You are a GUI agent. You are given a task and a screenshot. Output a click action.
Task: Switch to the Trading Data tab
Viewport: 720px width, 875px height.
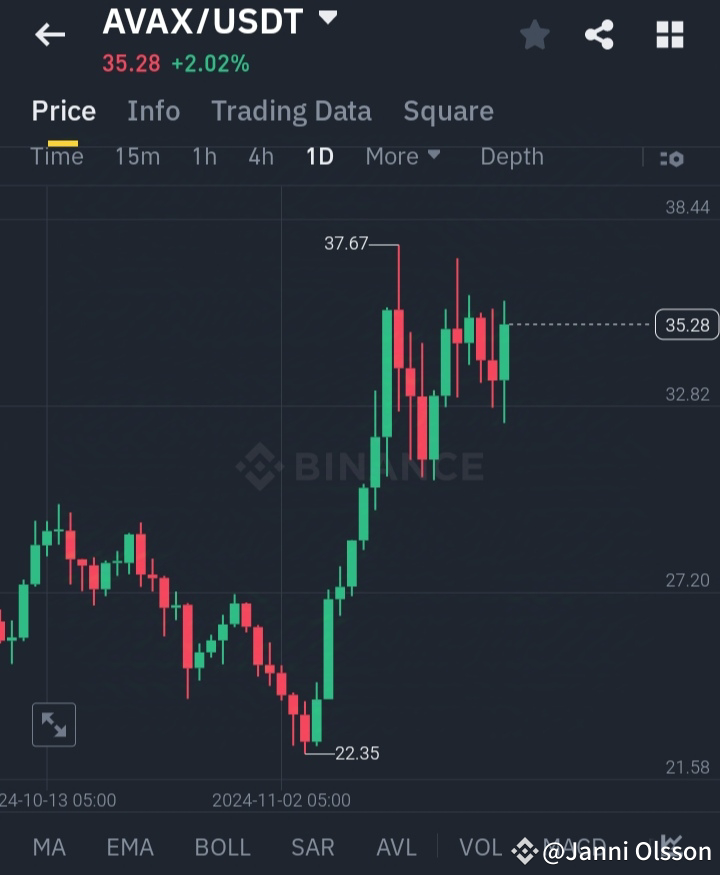pyautogui.click(x=291, y=111)
